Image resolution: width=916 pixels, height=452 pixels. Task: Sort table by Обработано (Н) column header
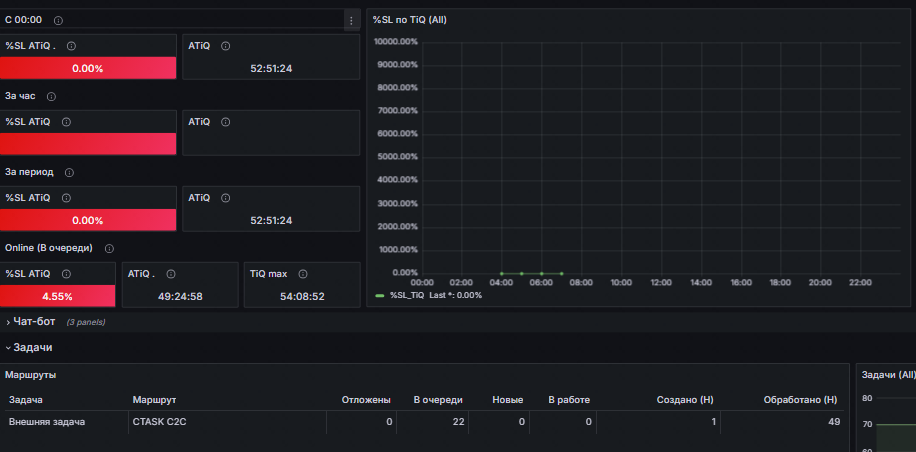pos(800,400)
